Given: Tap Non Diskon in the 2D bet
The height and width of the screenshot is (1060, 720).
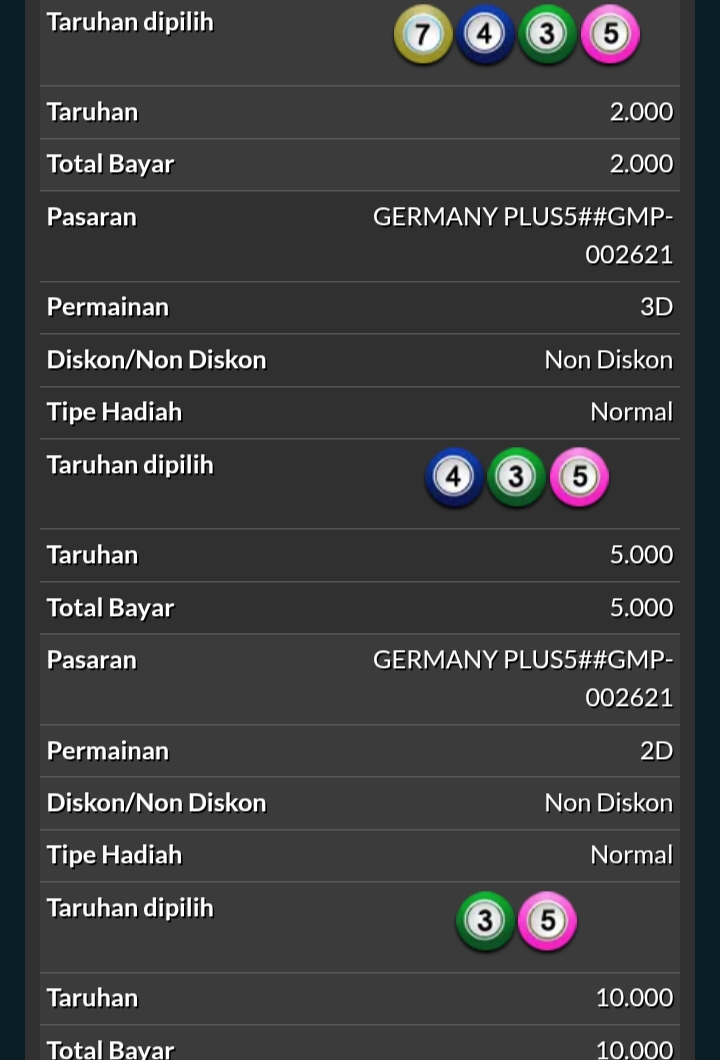Looking at the screenshot, I should pyautogui.click(x=608, y=803).
